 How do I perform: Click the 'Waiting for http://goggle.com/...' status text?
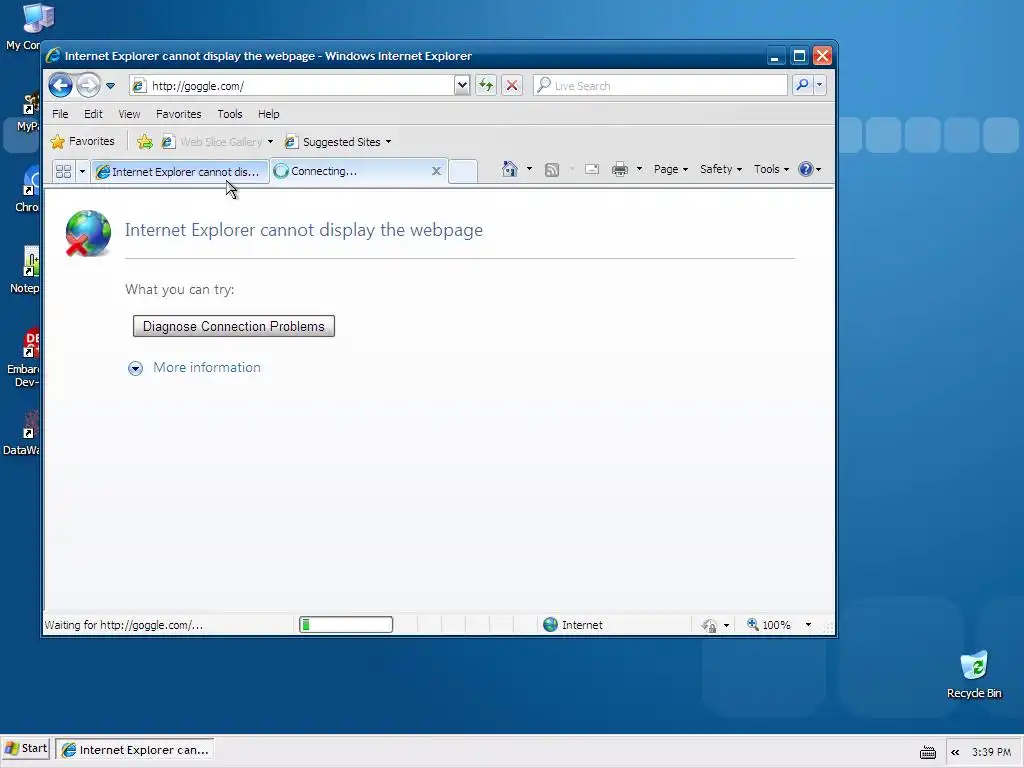[x=123, y=625]
